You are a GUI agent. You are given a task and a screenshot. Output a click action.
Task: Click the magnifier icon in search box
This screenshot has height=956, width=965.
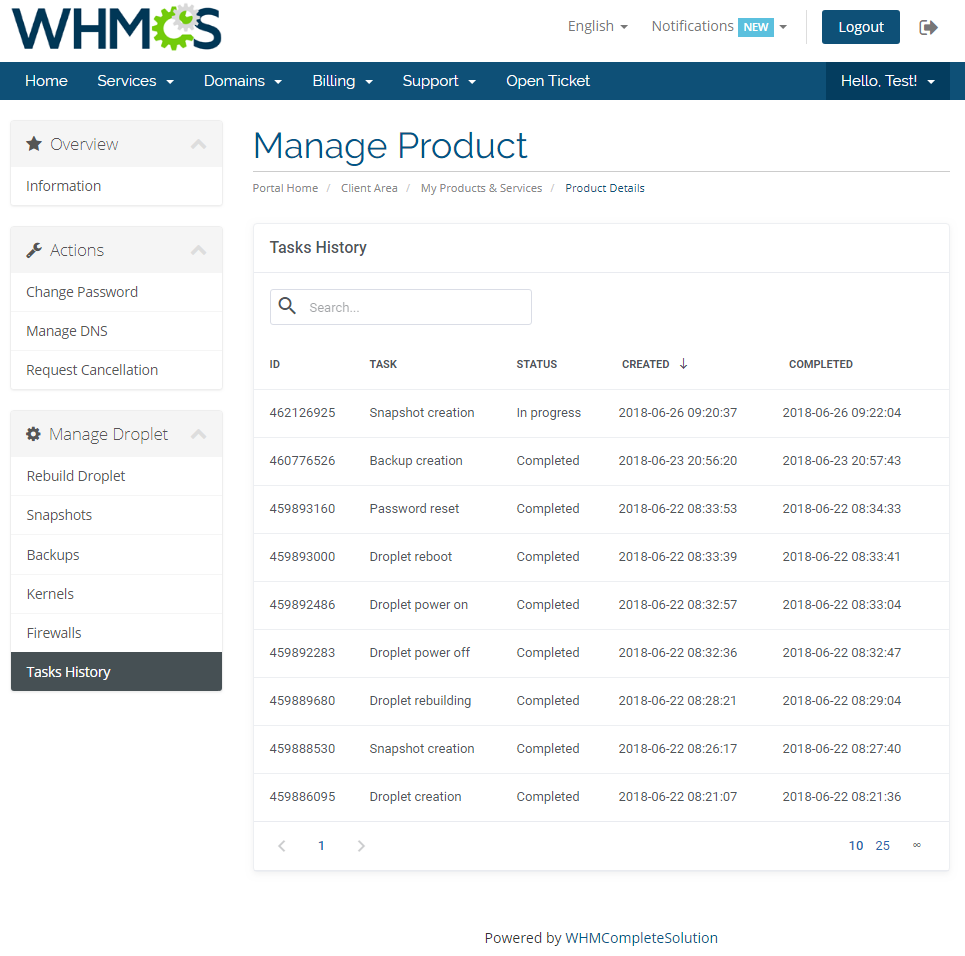(x=287, y=306)
